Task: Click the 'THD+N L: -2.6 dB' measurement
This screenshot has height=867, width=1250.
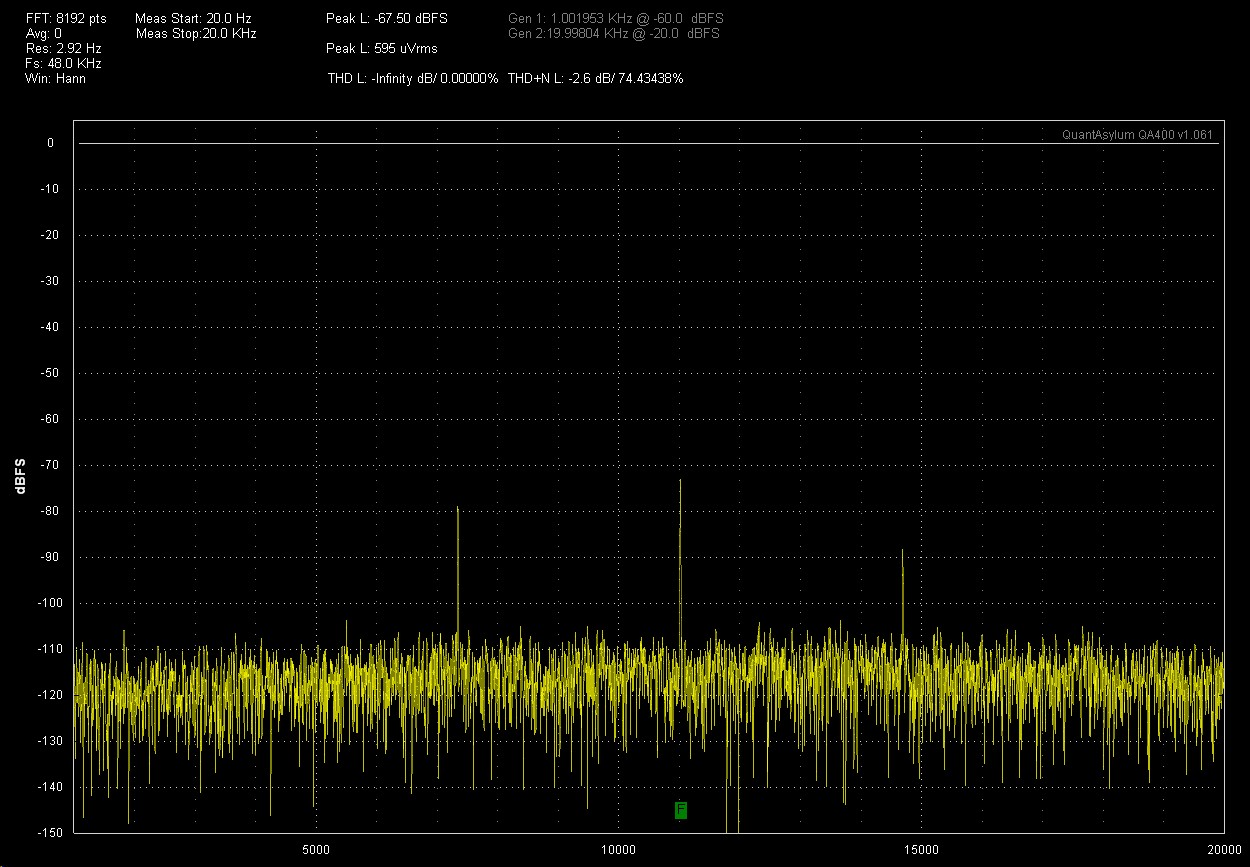Action: coord(596,78)
